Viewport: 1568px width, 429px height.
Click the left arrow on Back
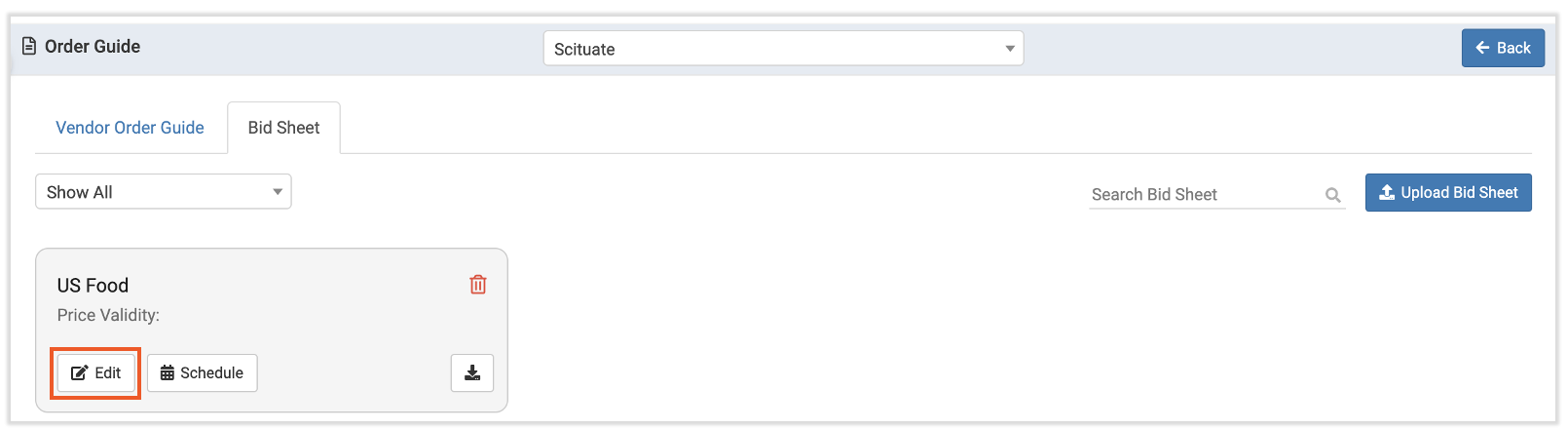1482,48
